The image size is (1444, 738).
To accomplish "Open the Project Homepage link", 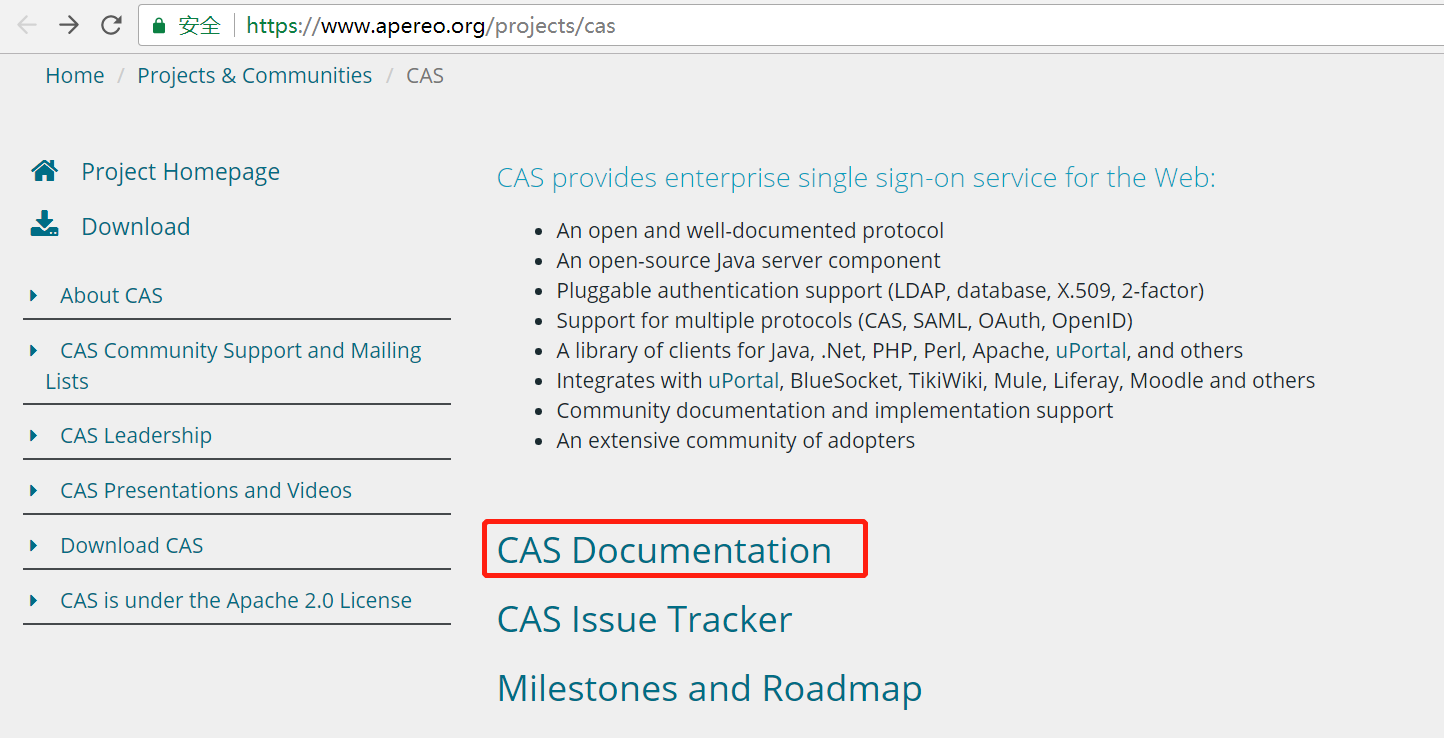I will [180, 172].
